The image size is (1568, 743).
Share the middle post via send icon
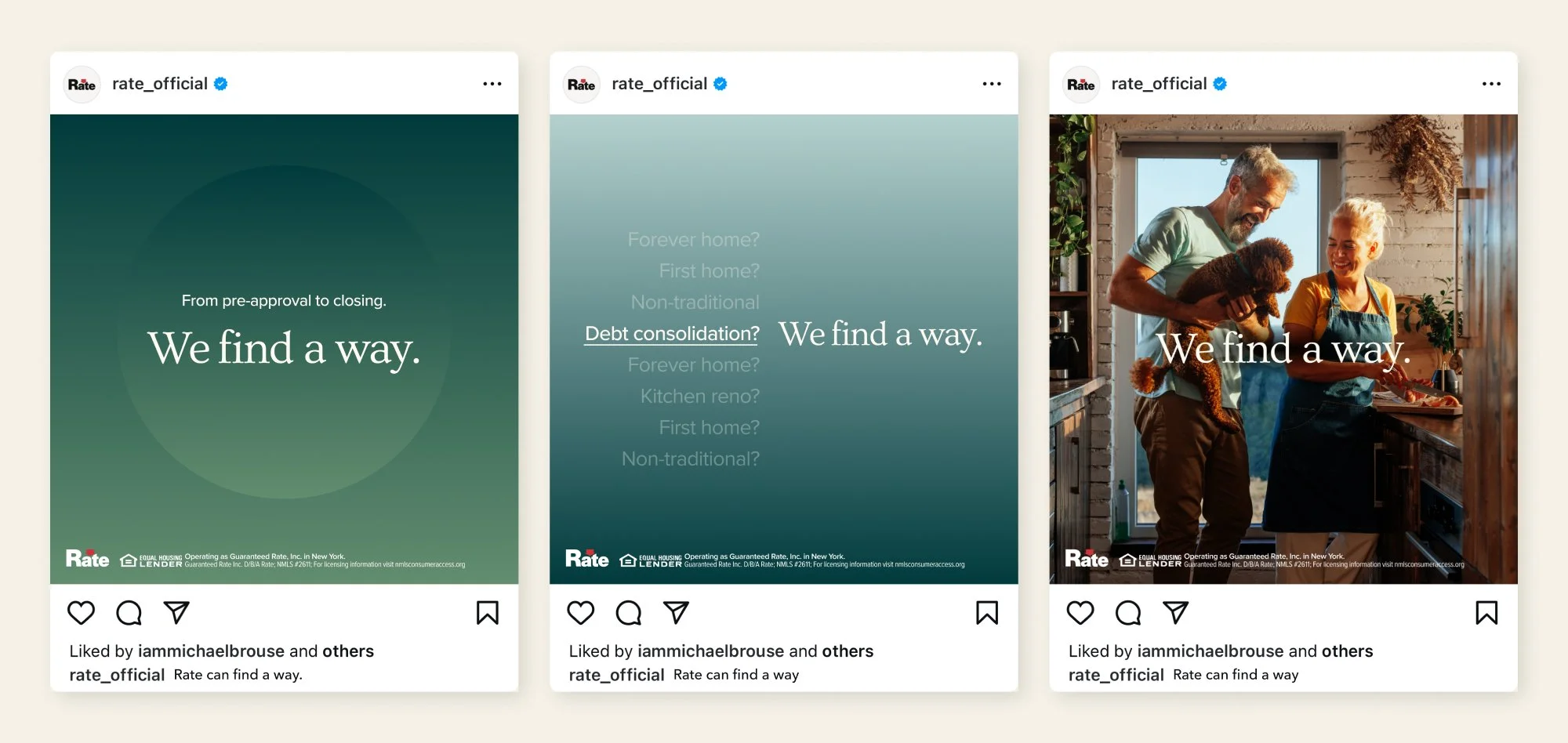tap(676, 612)
